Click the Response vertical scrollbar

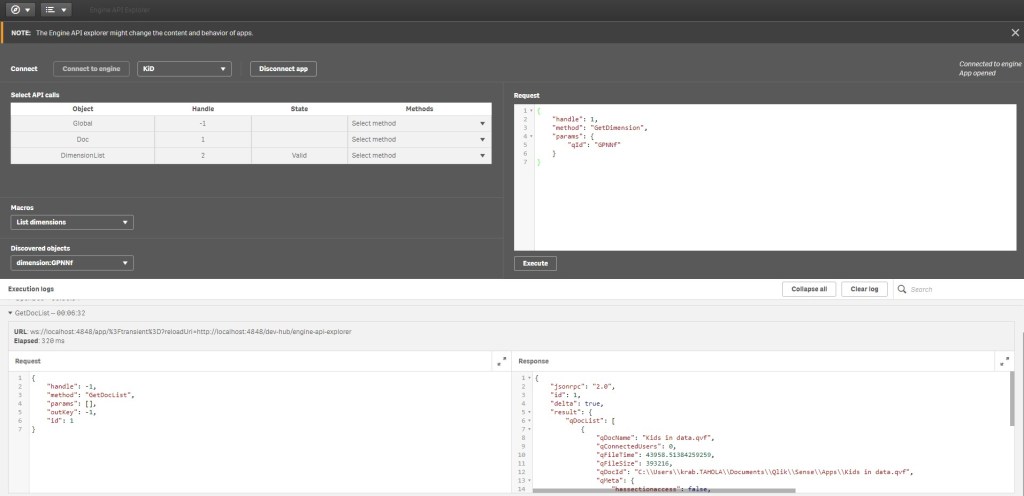coord(1012,398)
